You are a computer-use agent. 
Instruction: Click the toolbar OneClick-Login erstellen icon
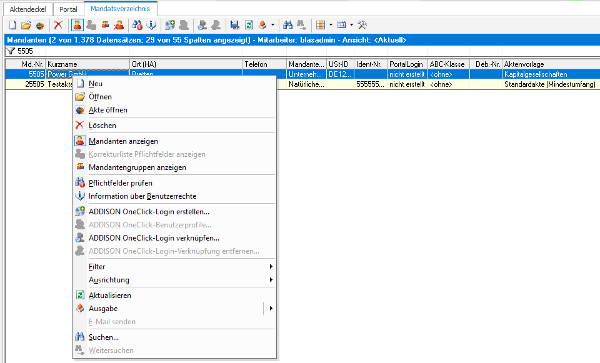[x=170, y=25]
